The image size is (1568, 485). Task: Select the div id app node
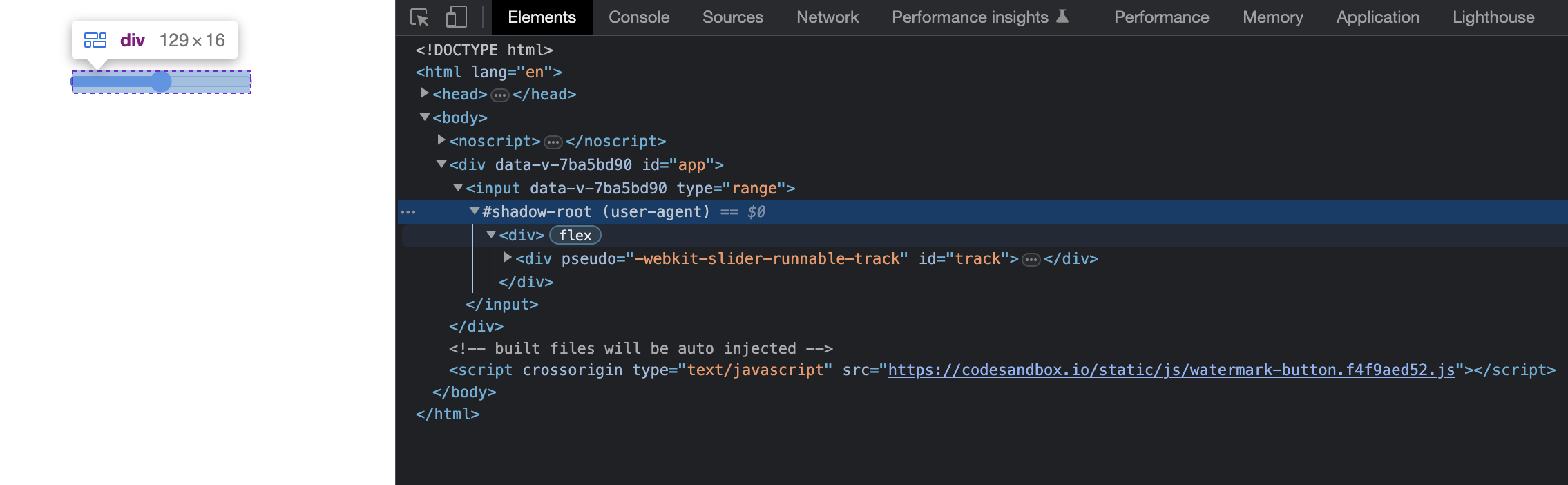point(586,165)
